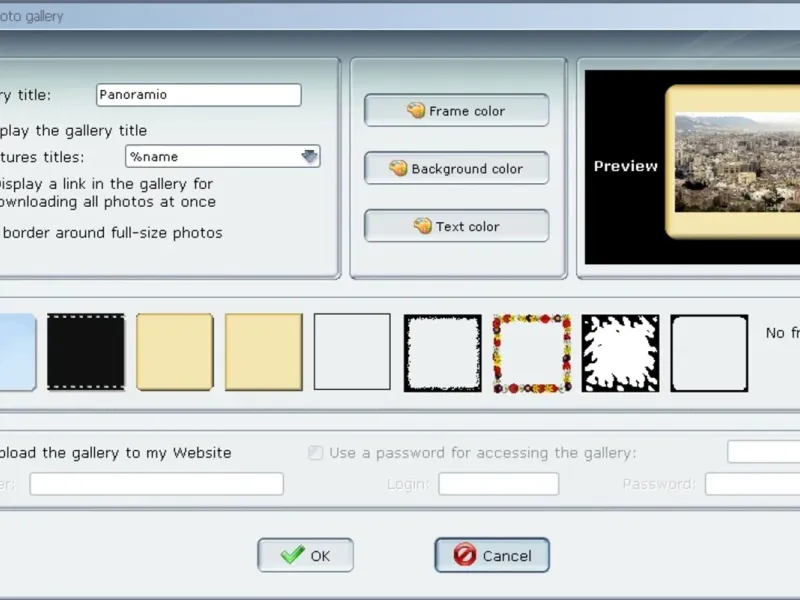This screenshot has height=600, width=800.
Task: Open the Background color picker button
Action: pyautogui.click(x=457, y=168)
